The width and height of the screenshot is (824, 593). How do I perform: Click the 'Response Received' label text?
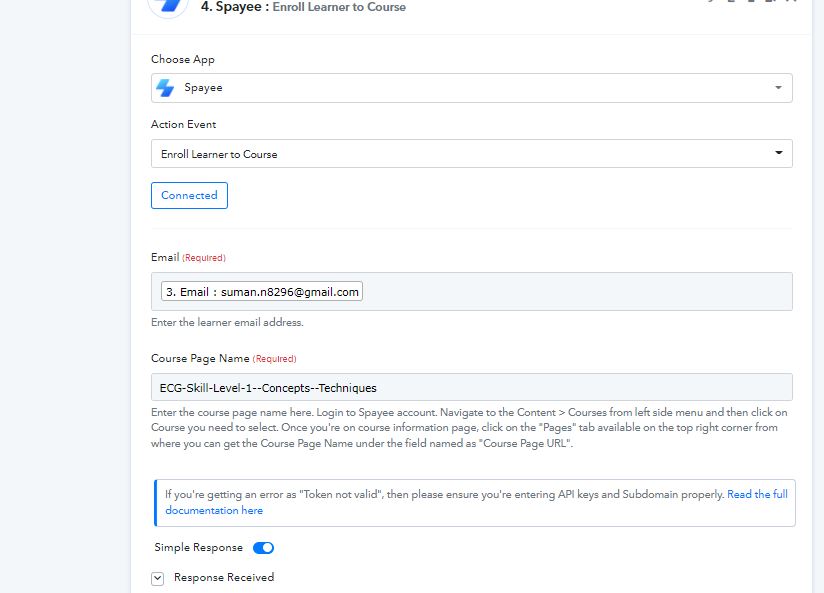pos(224,578)
